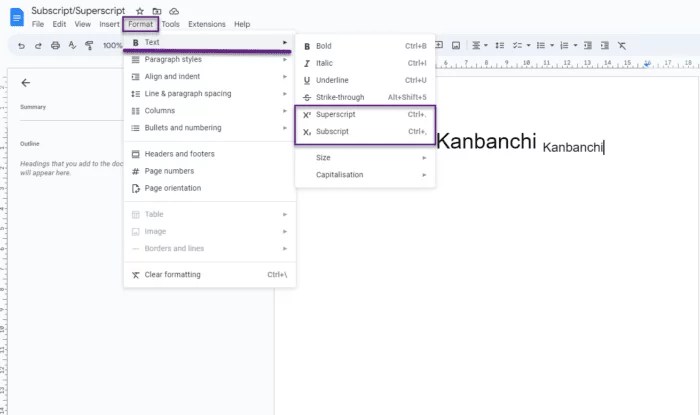Expand the Size submenu
This screenshot has height=415, width=700.
[x=365, y=158]
